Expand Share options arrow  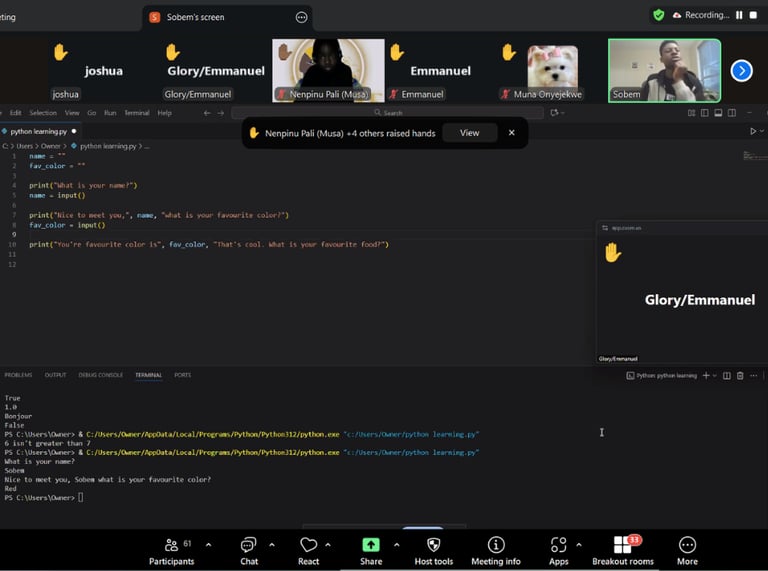pyautogui.click(x=397, y=545)
